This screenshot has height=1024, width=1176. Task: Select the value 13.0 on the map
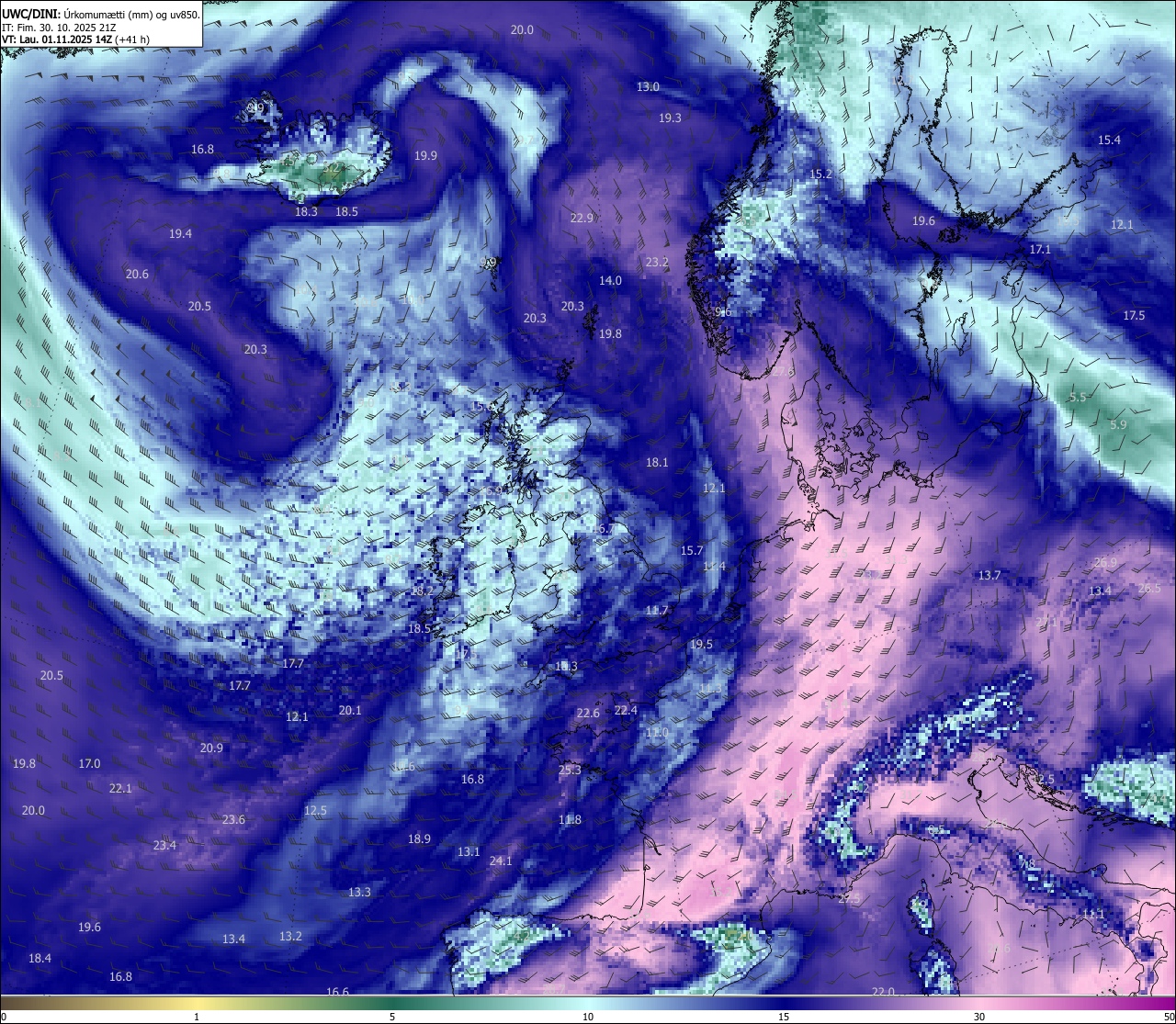pyautogui.click(x=648, y=86)
